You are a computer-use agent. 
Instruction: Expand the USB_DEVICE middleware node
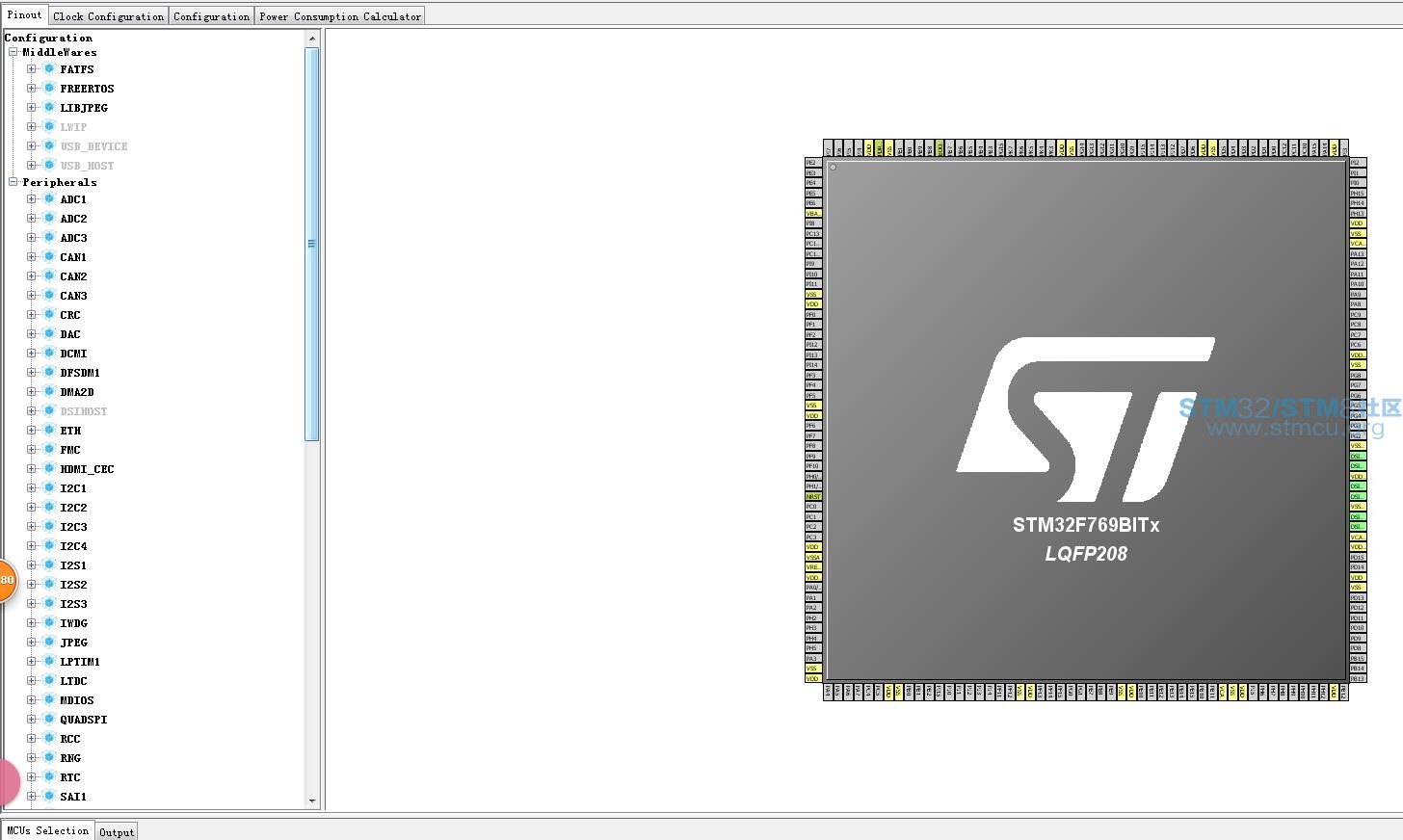coord(32,146)
